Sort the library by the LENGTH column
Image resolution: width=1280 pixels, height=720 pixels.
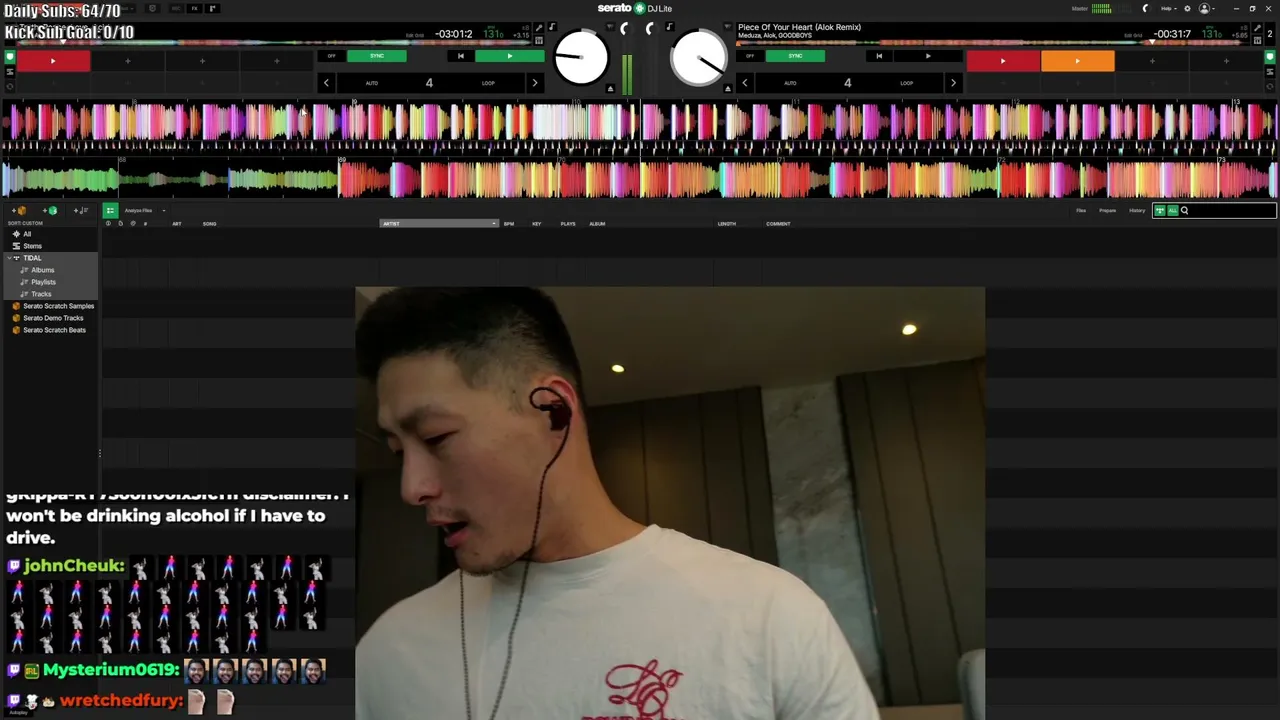[x=727, y=223]
